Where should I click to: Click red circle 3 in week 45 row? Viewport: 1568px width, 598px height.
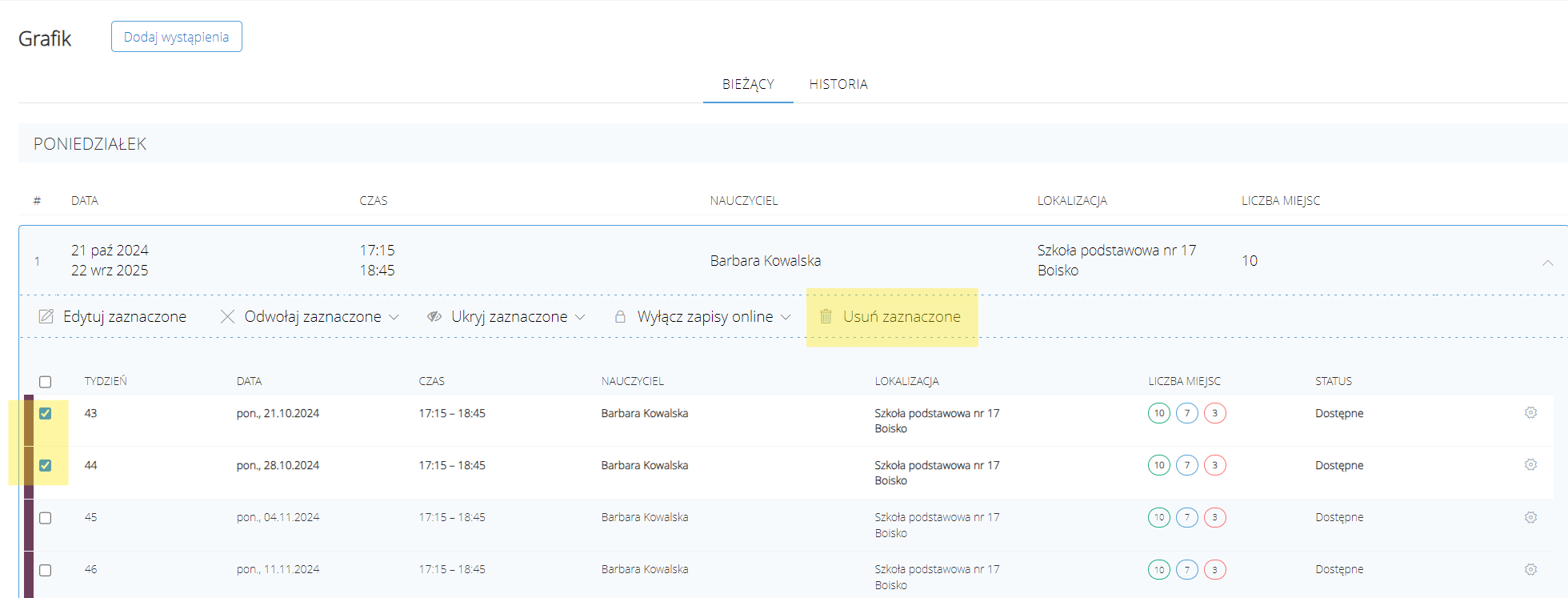point(1215,517)
